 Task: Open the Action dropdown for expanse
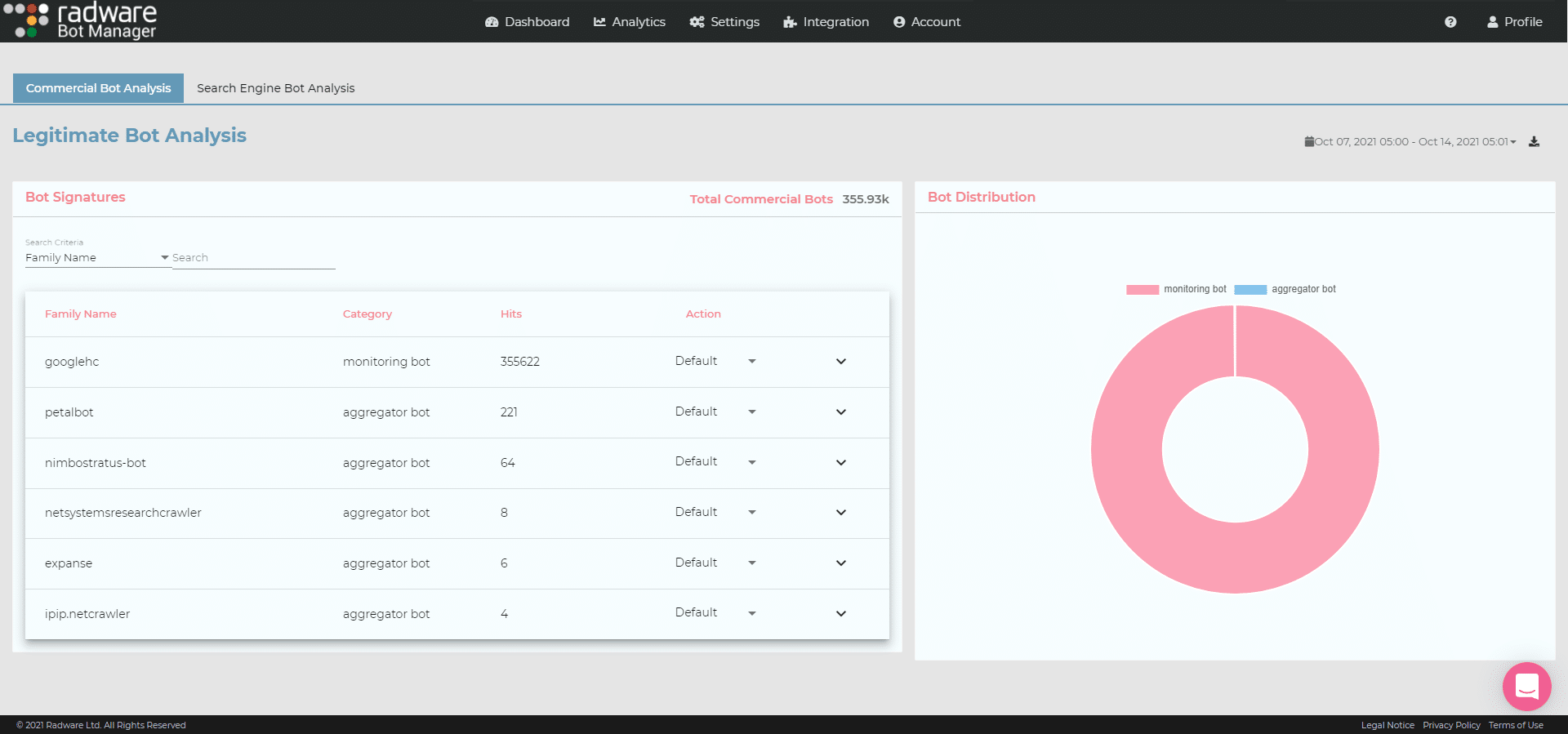[x=715, y=563]
